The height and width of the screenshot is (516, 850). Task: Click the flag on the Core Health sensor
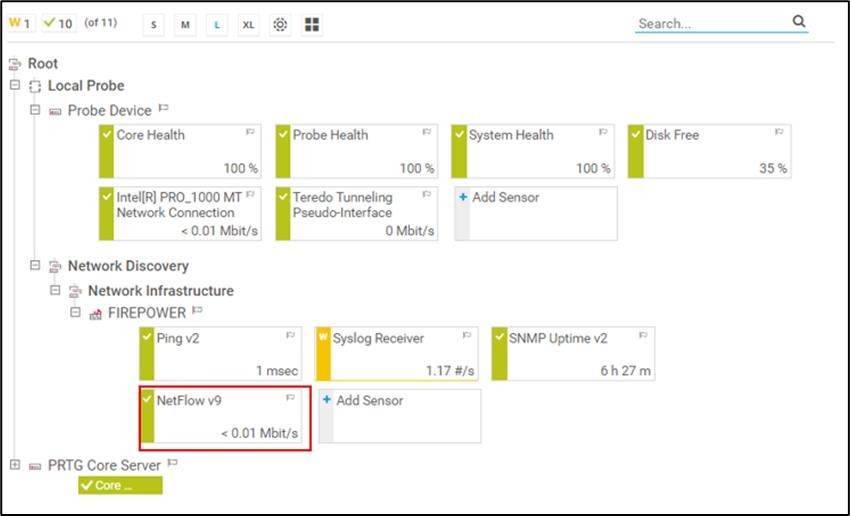[x=250, y=132]
